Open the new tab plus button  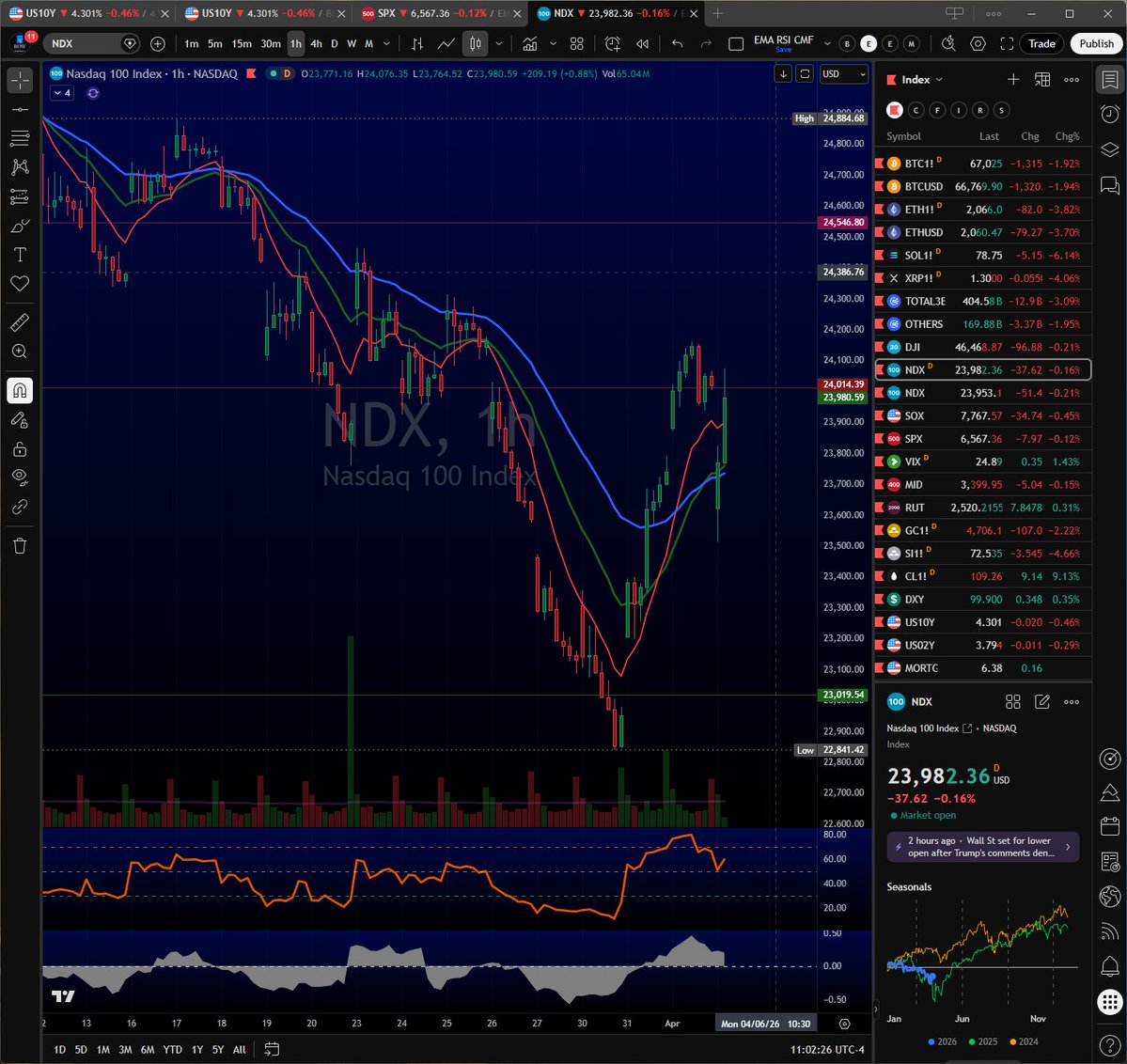click(716, 13)
